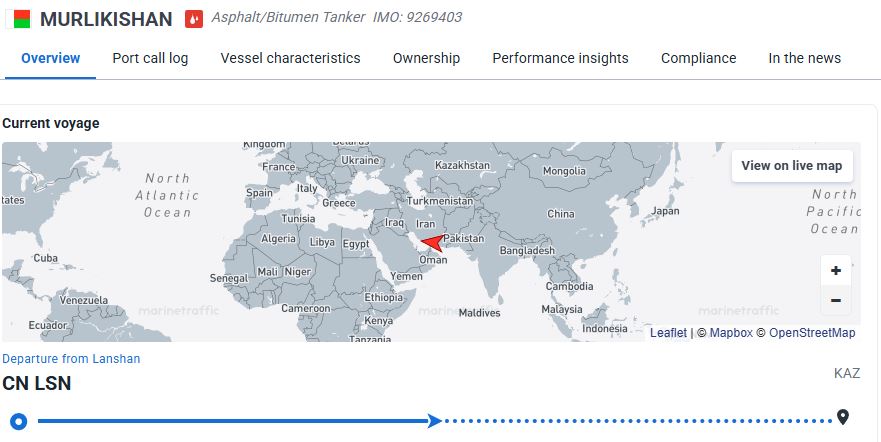Click the departure circle marker icon
The width and height of the screenshot is (881, 442).
[18, 420]
